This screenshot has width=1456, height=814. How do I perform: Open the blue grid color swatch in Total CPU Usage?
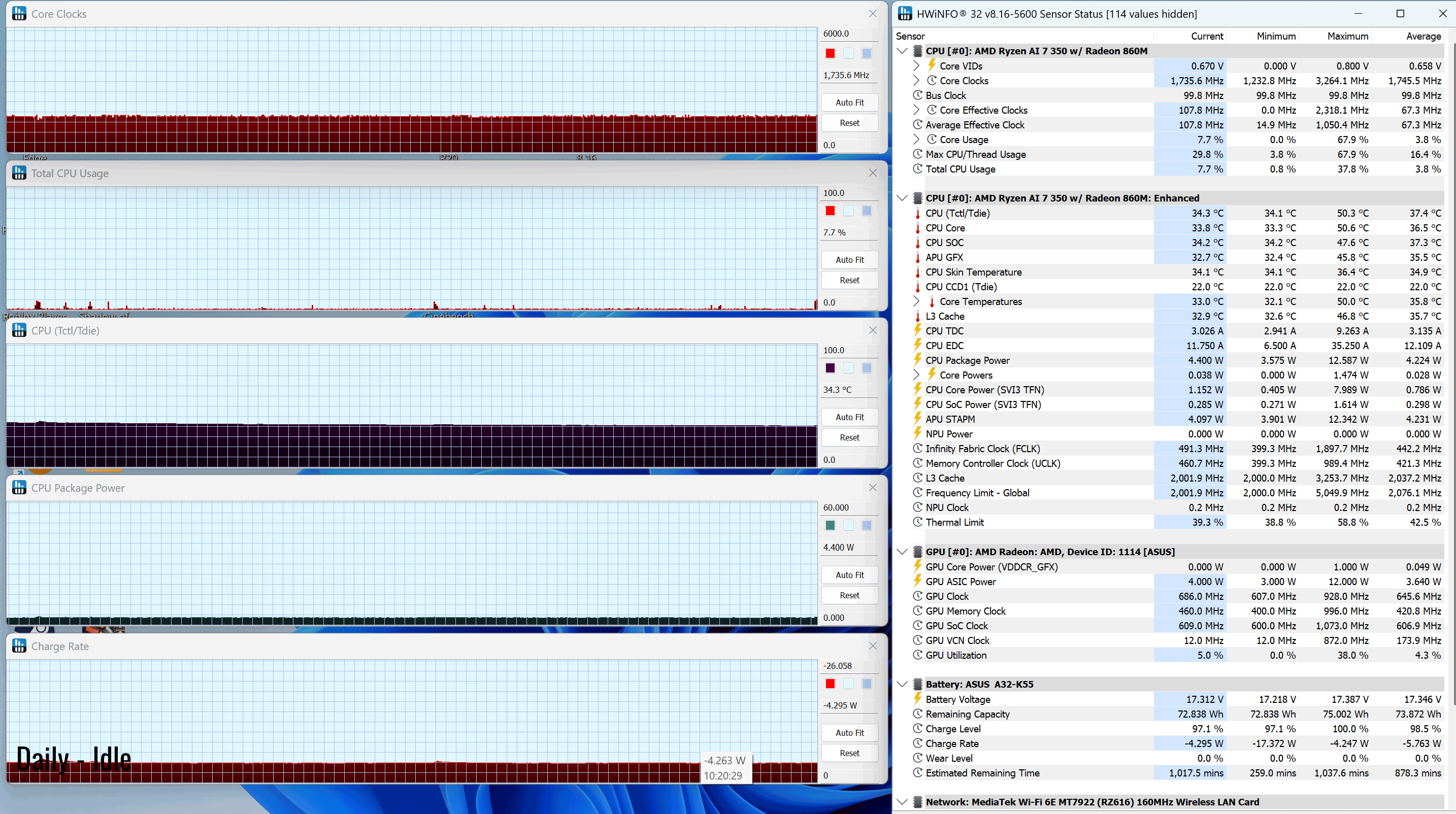[x=867, y=211]
